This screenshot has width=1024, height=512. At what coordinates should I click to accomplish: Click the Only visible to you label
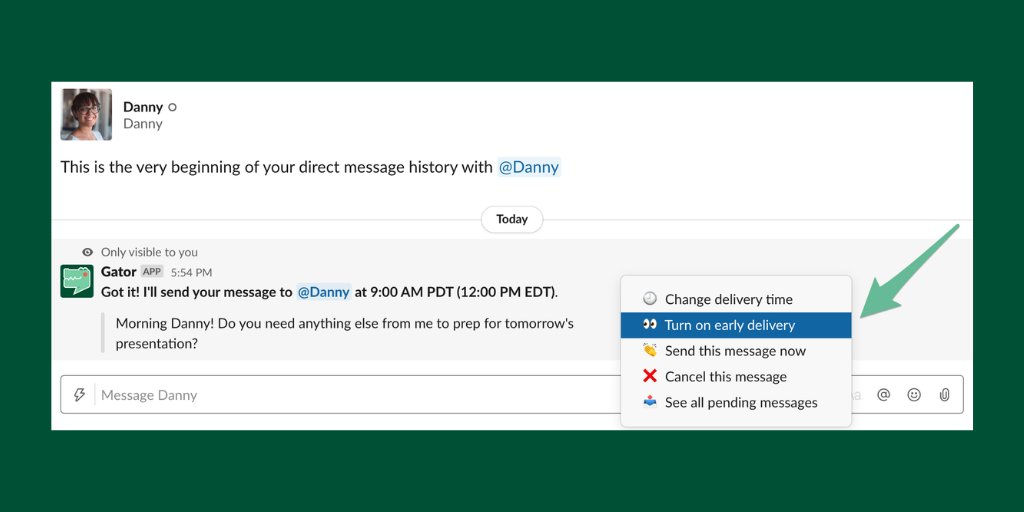point(149,252)
